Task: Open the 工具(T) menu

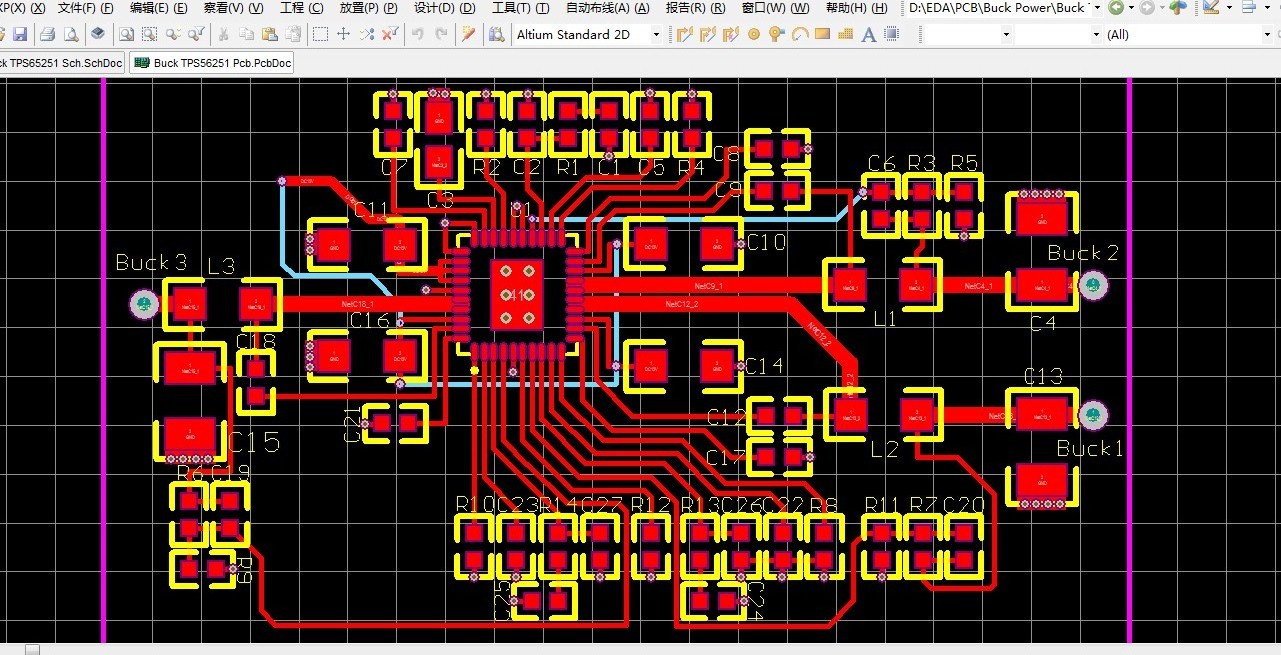Action: (x=520, y=8)
